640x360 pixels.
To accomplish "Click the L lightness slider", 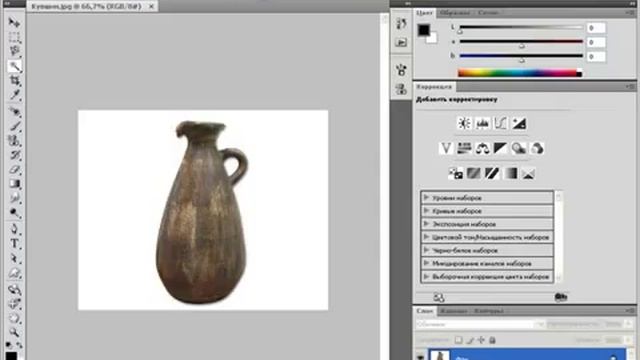I will coord(521,28).
